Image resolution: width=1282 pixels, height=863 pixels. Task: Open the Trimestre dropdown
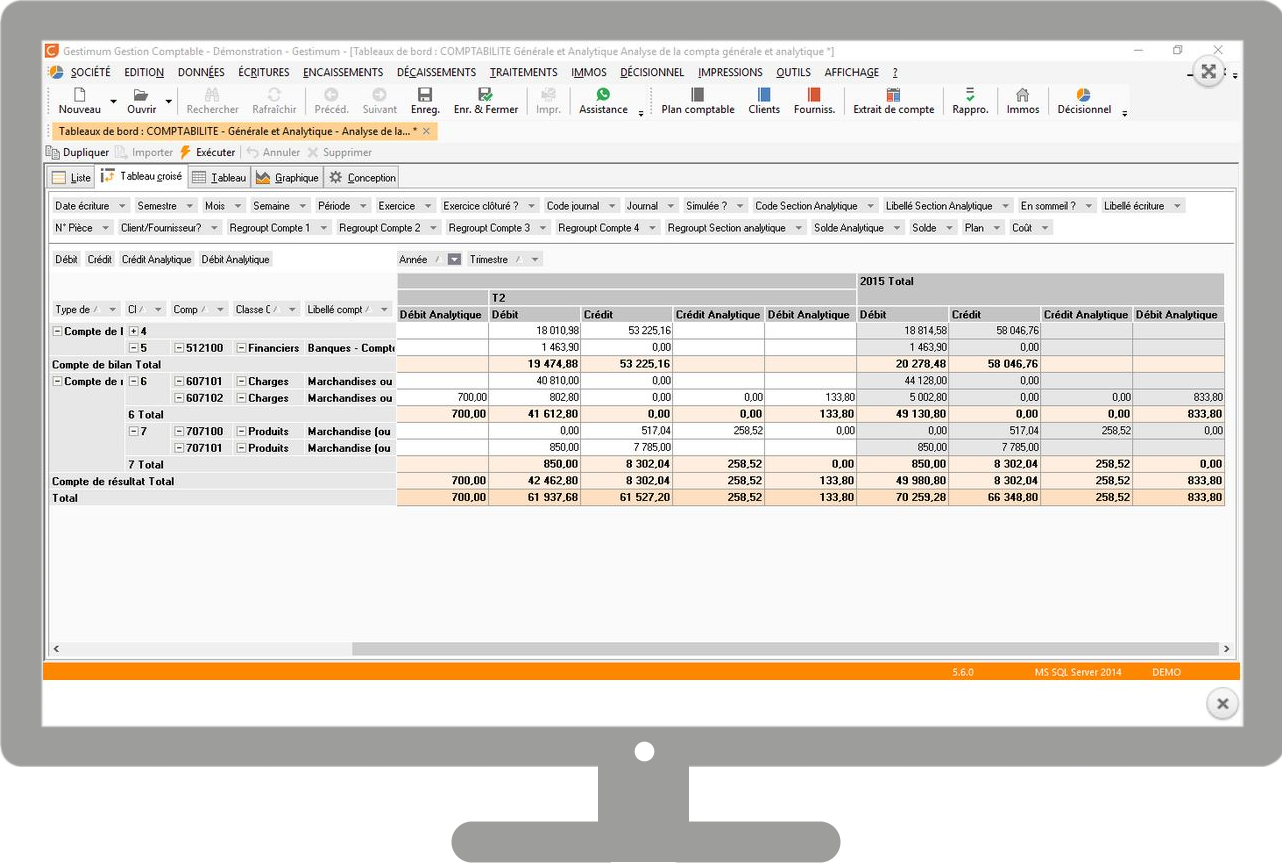coord(536,258)
